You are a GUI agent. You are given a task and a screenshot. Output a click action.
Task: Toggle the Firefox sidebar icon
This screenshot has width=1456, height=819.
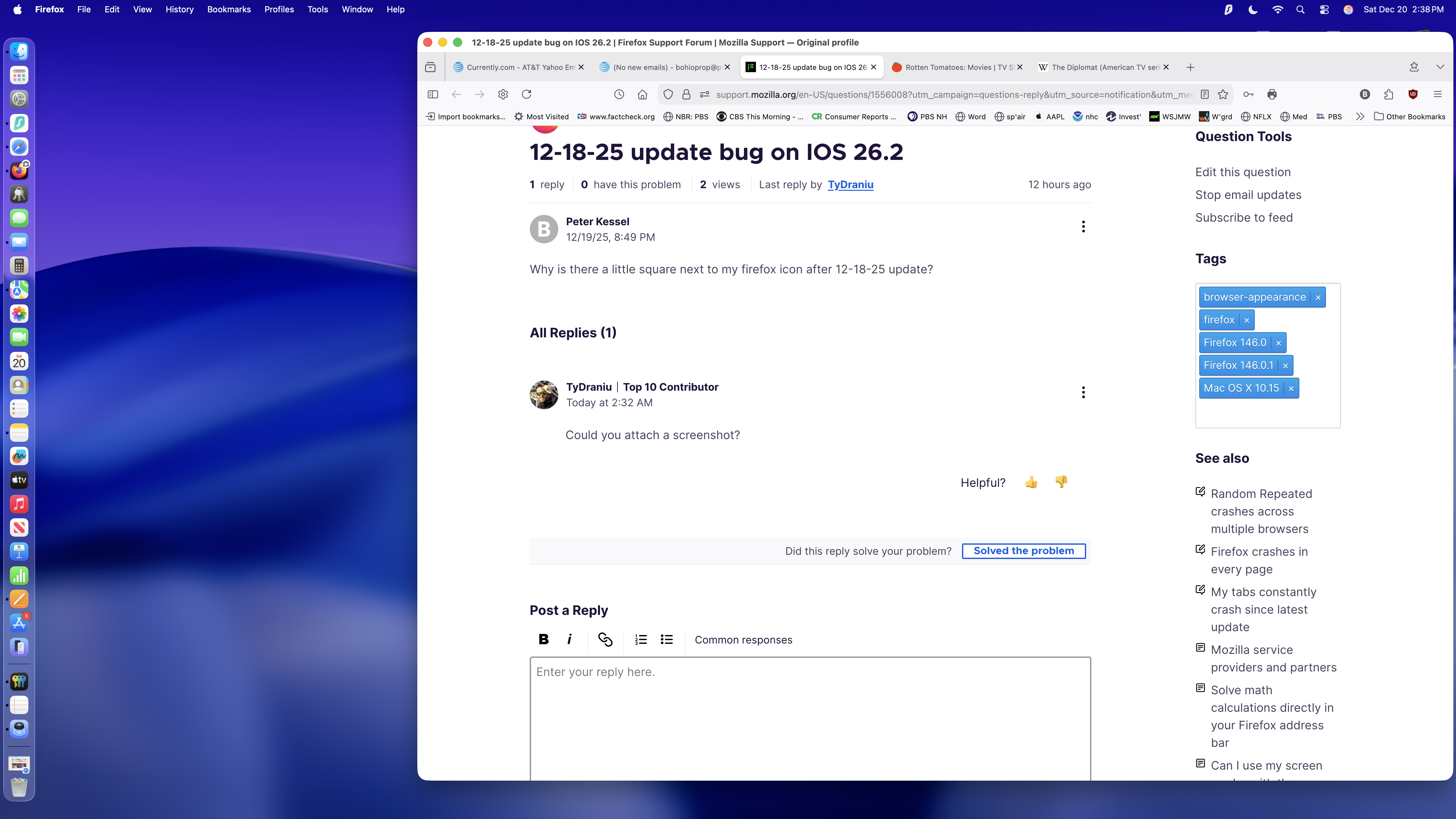pyautogui.click(x=433, y=94)
